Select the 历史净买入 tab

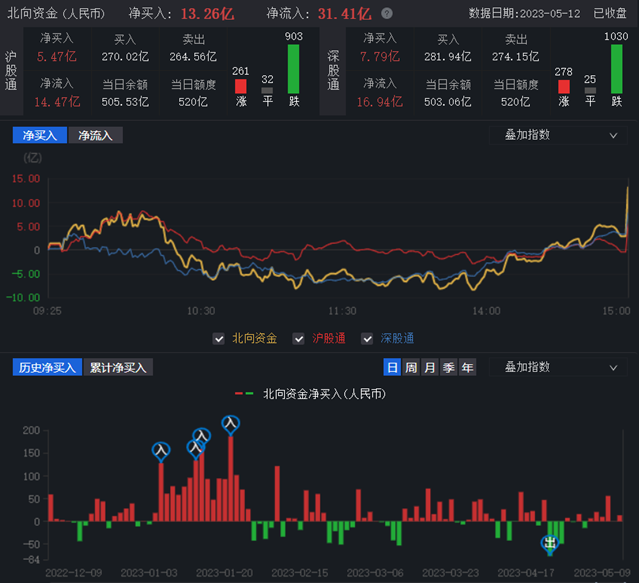tap(46, 368)
